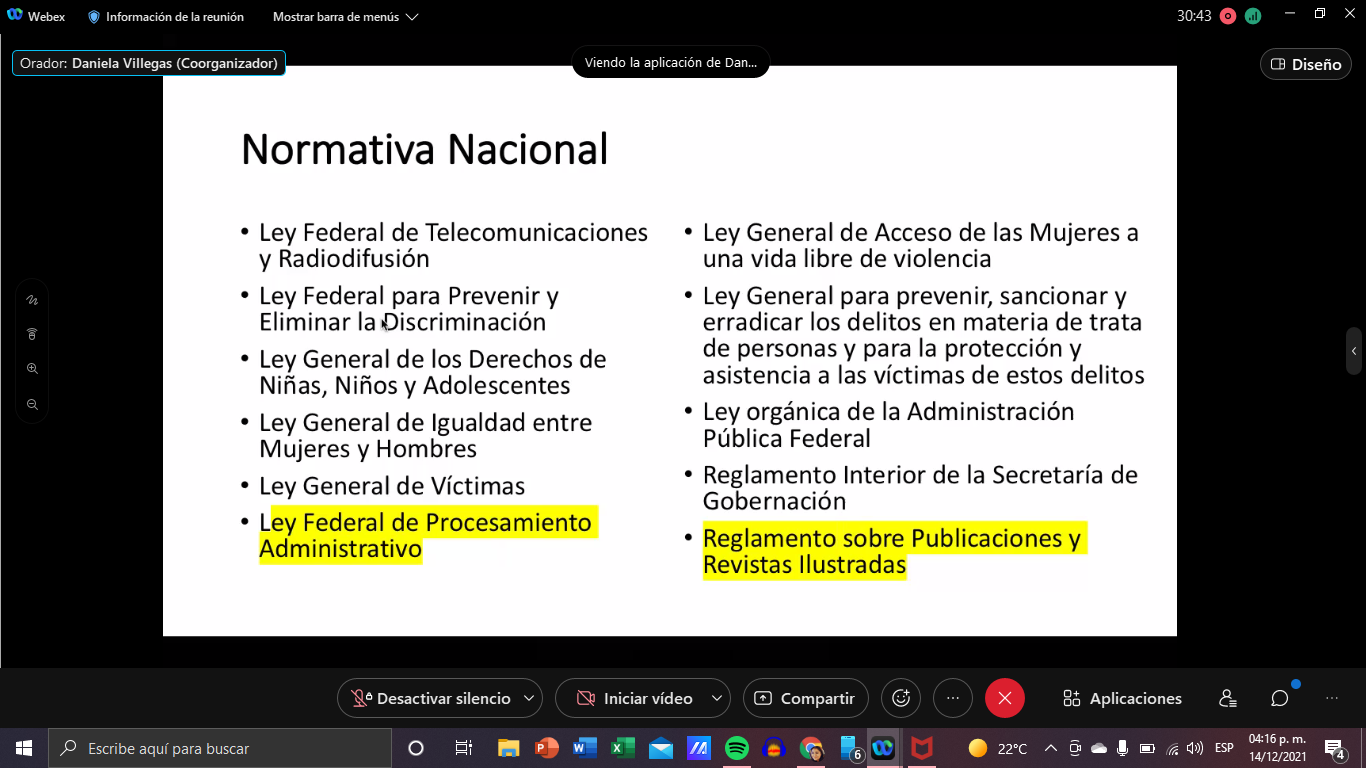This screenshot has width=1366, height=768.
Task: Open Excel from taskbar
Action: pos(623,748)
